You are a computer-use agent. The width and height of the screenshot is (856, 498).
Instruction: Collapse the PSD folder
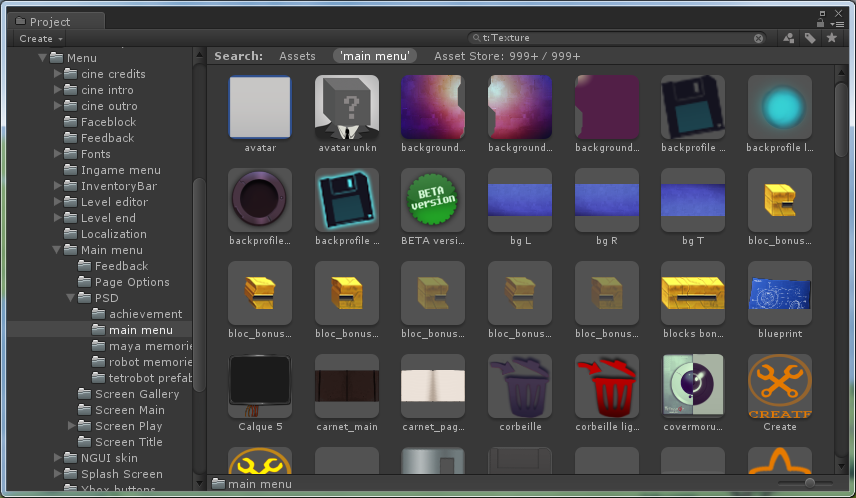coord(71,298)
